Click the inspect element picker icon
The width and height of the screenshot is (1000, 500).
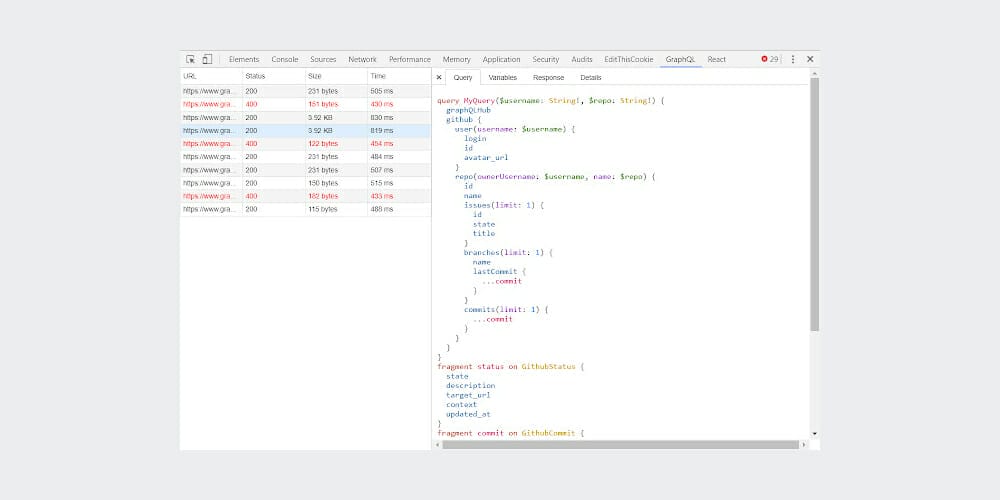coord(190,59)
